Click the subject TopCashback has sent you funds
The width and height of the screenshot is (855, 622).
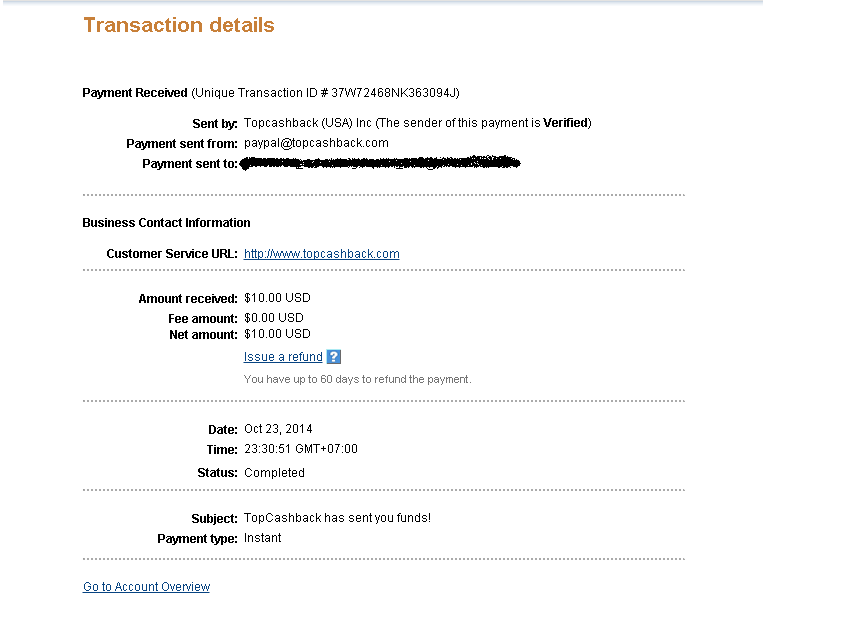click(337, 518)
